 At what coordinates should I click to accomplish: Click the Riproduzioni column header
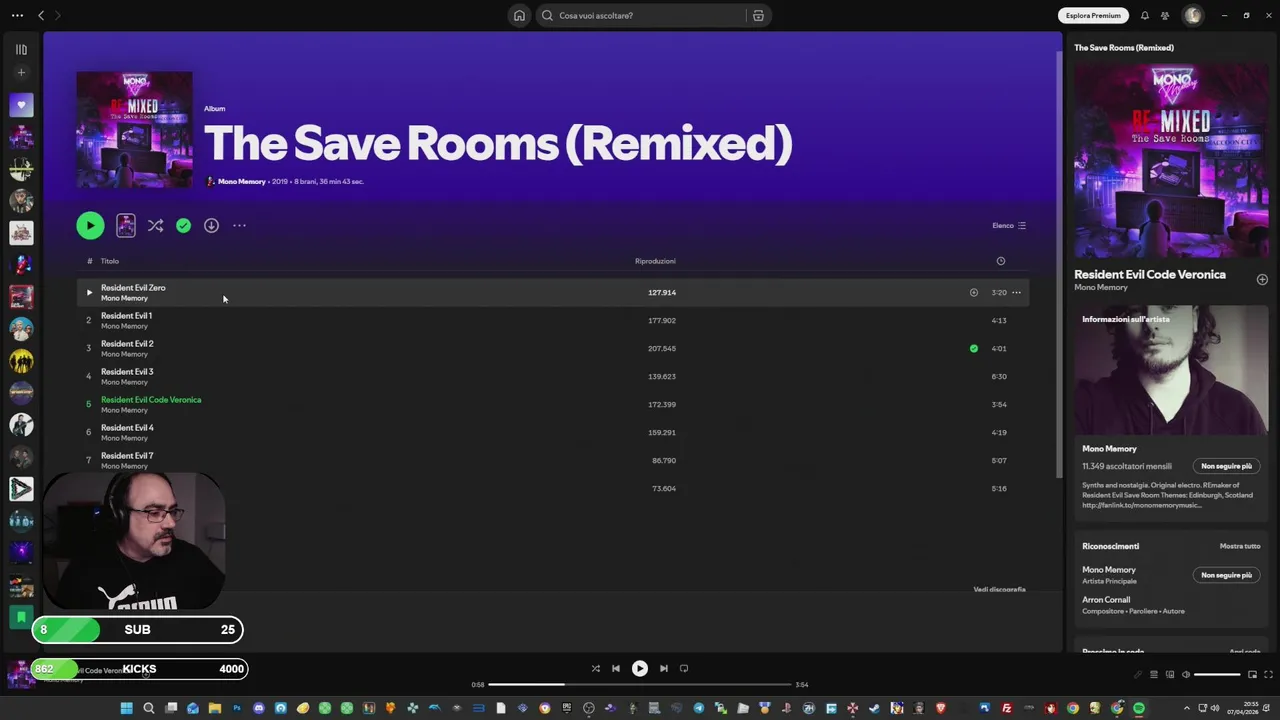coord(655,261)
